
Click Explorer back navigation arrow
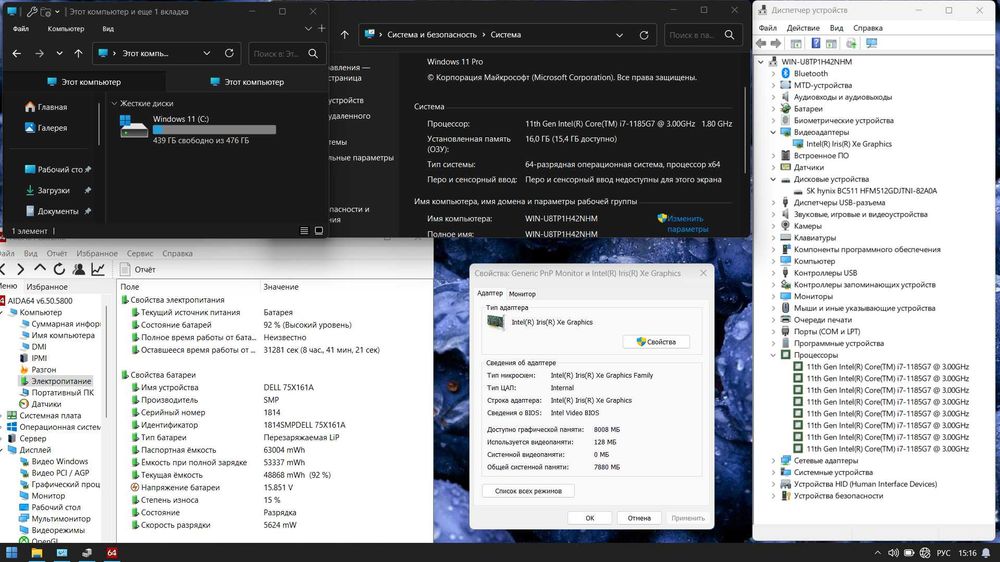[x=17, y=54]
